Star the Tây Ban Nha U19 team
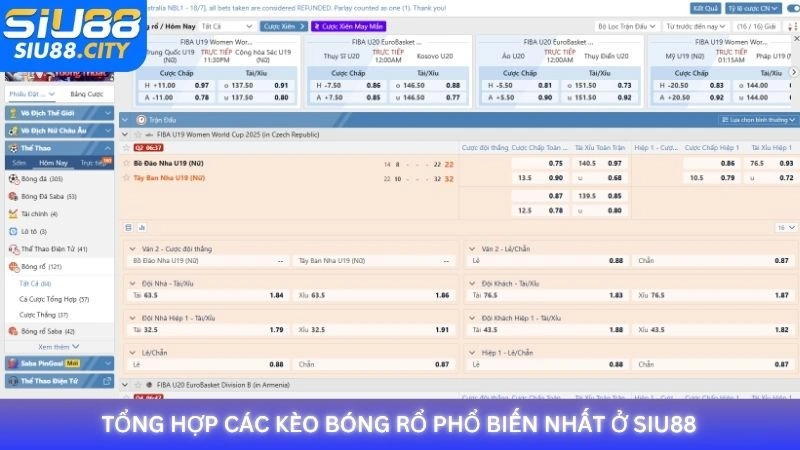 pos(127,178)
